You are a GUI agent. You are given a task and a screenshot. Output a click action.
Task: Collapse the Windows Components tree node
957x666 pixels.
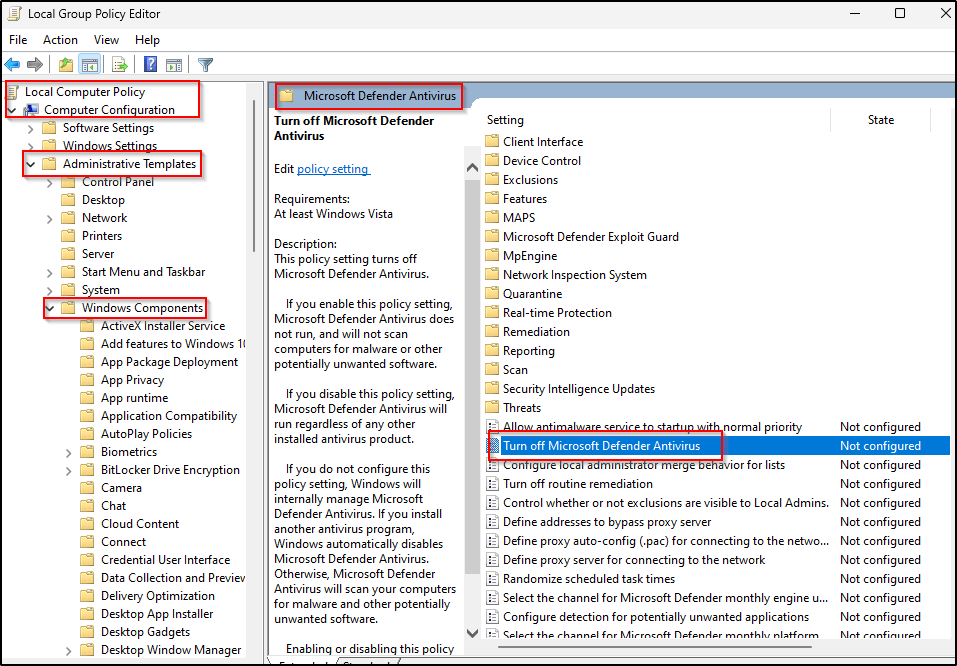pos(50,308)
